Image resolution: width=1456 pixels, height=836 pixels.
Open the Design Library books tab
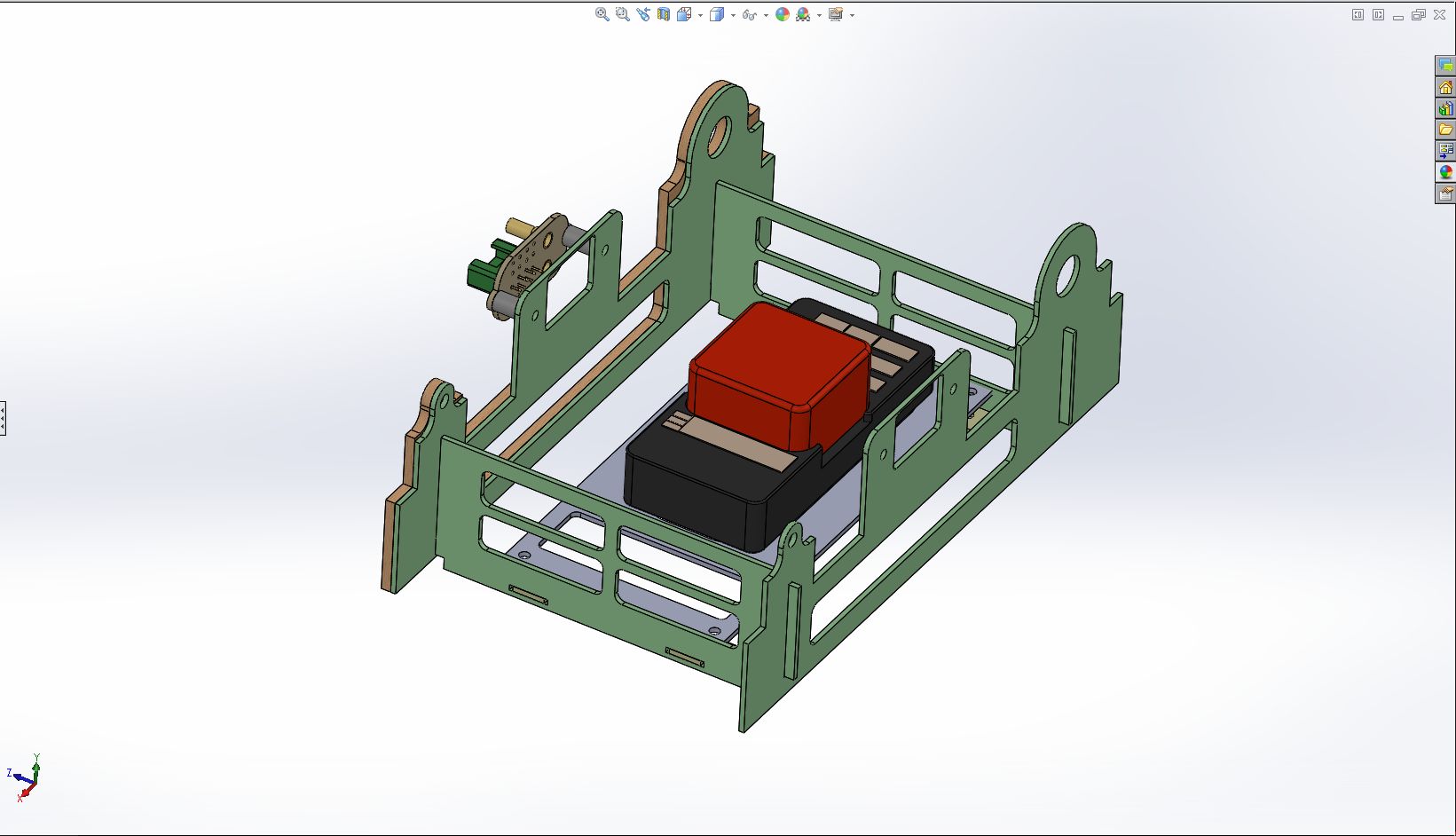point(1445,108)
